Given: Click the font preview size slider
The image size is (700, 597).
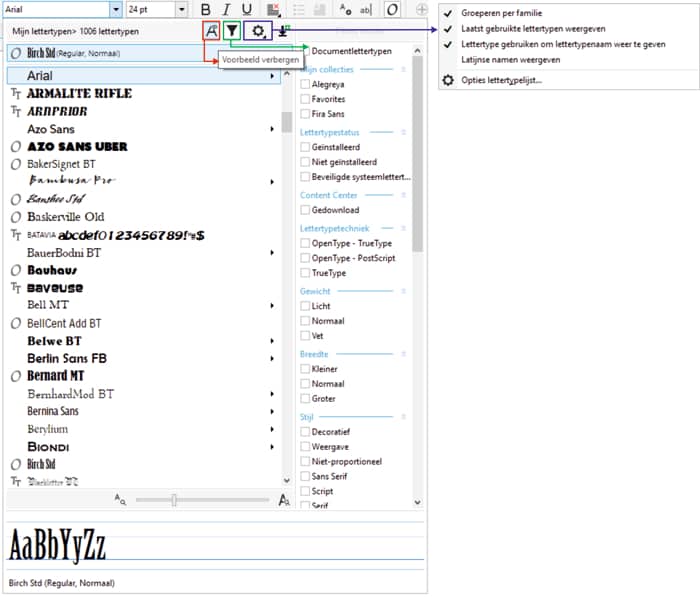Looking at the screenshot, I should [x=174, y=499].
